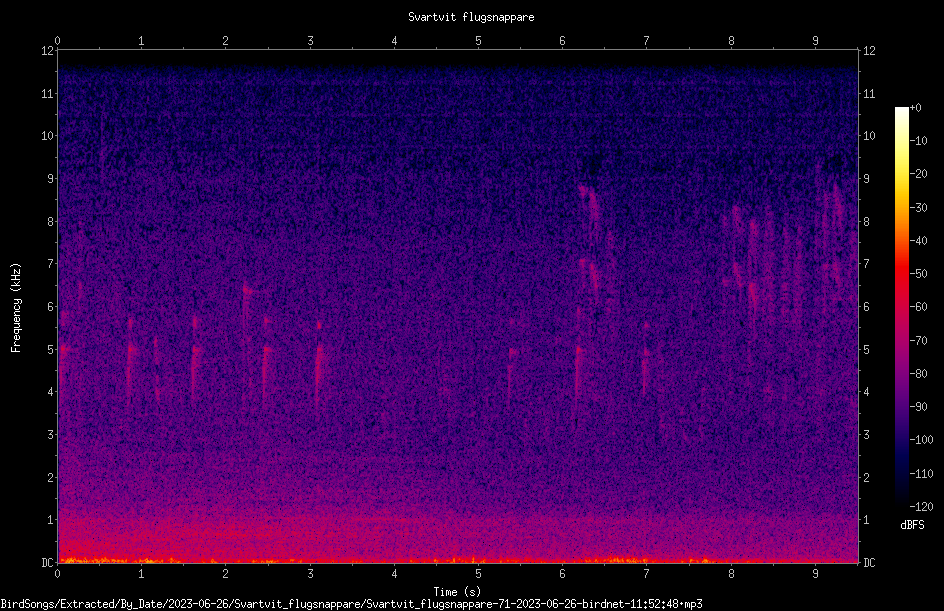The height and width of the screenshot is (611, 944).
Task: Click the "+0" color scale value
Action: point(915,108)
